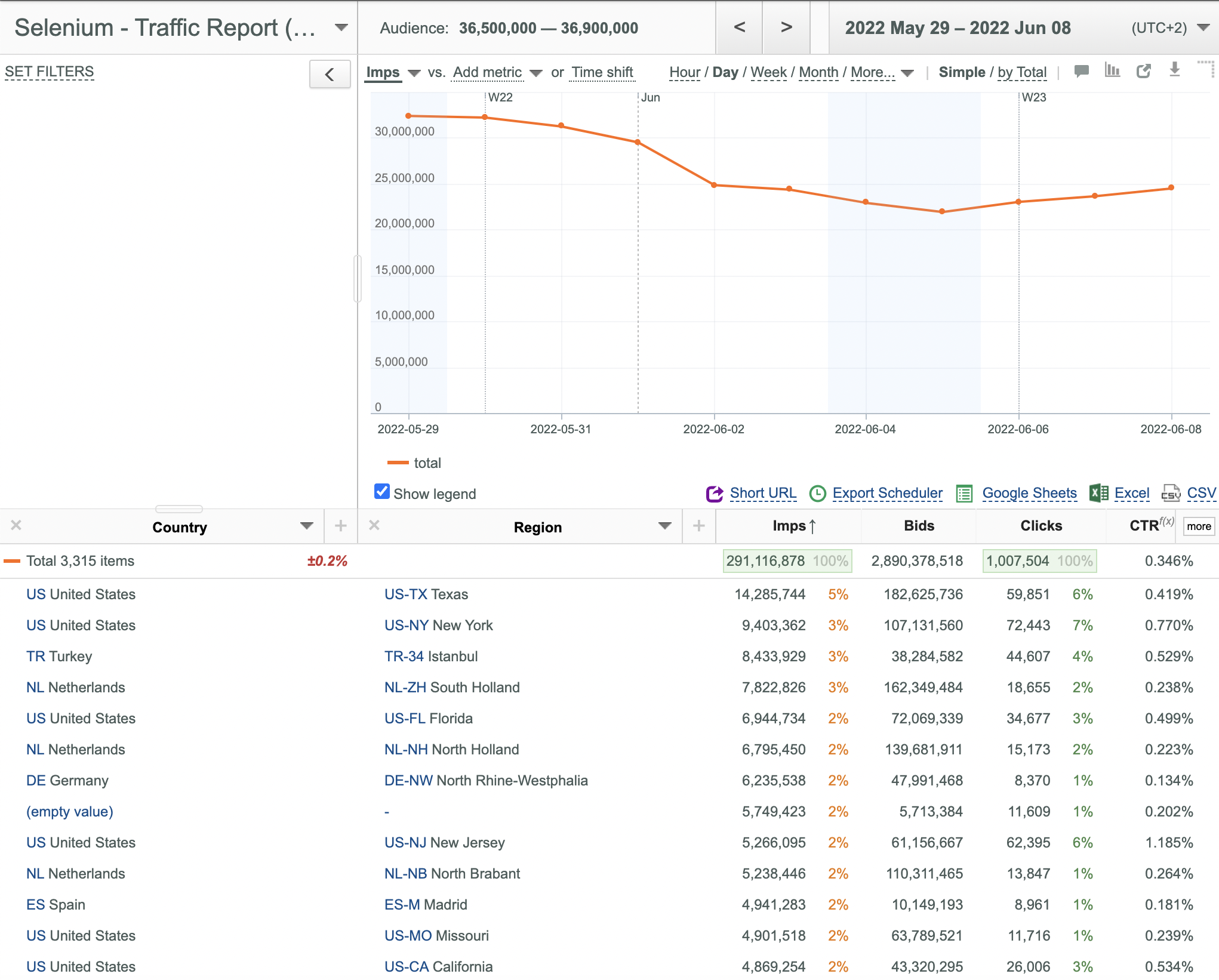
Task: Select the Month time granularity
Action: click(818, 72)
